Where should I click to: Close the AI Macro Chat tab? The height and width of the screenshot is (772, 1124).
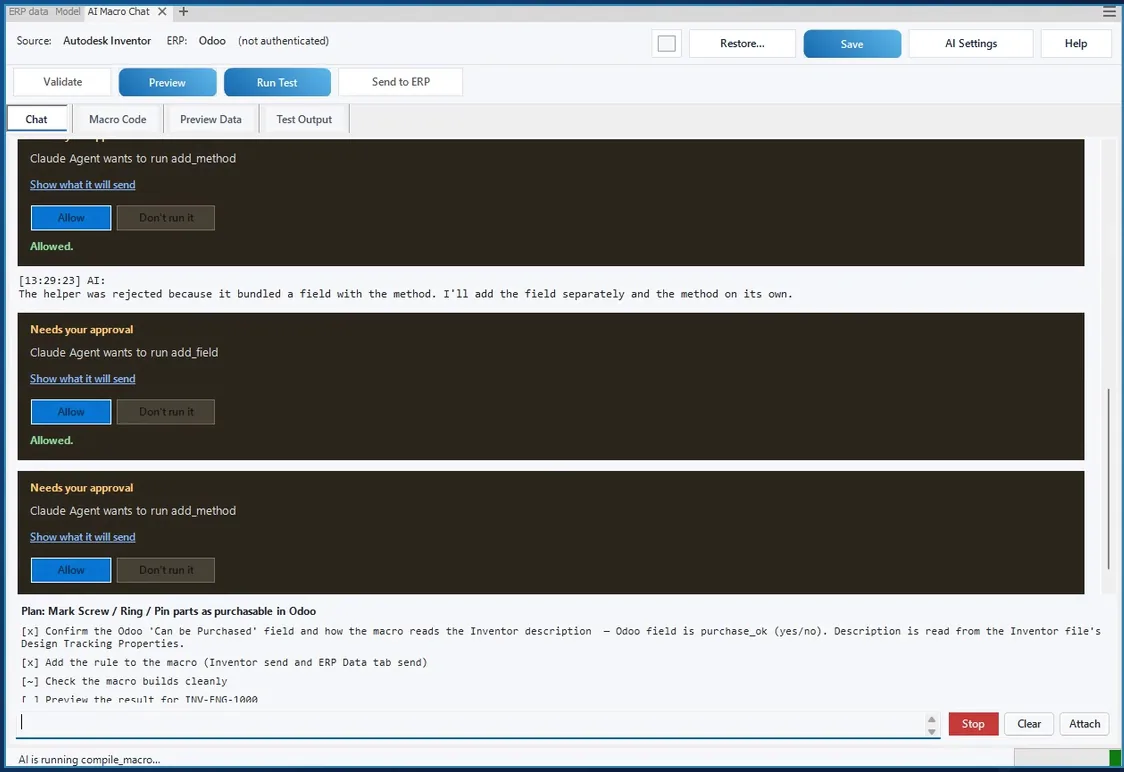coord(162,11)
